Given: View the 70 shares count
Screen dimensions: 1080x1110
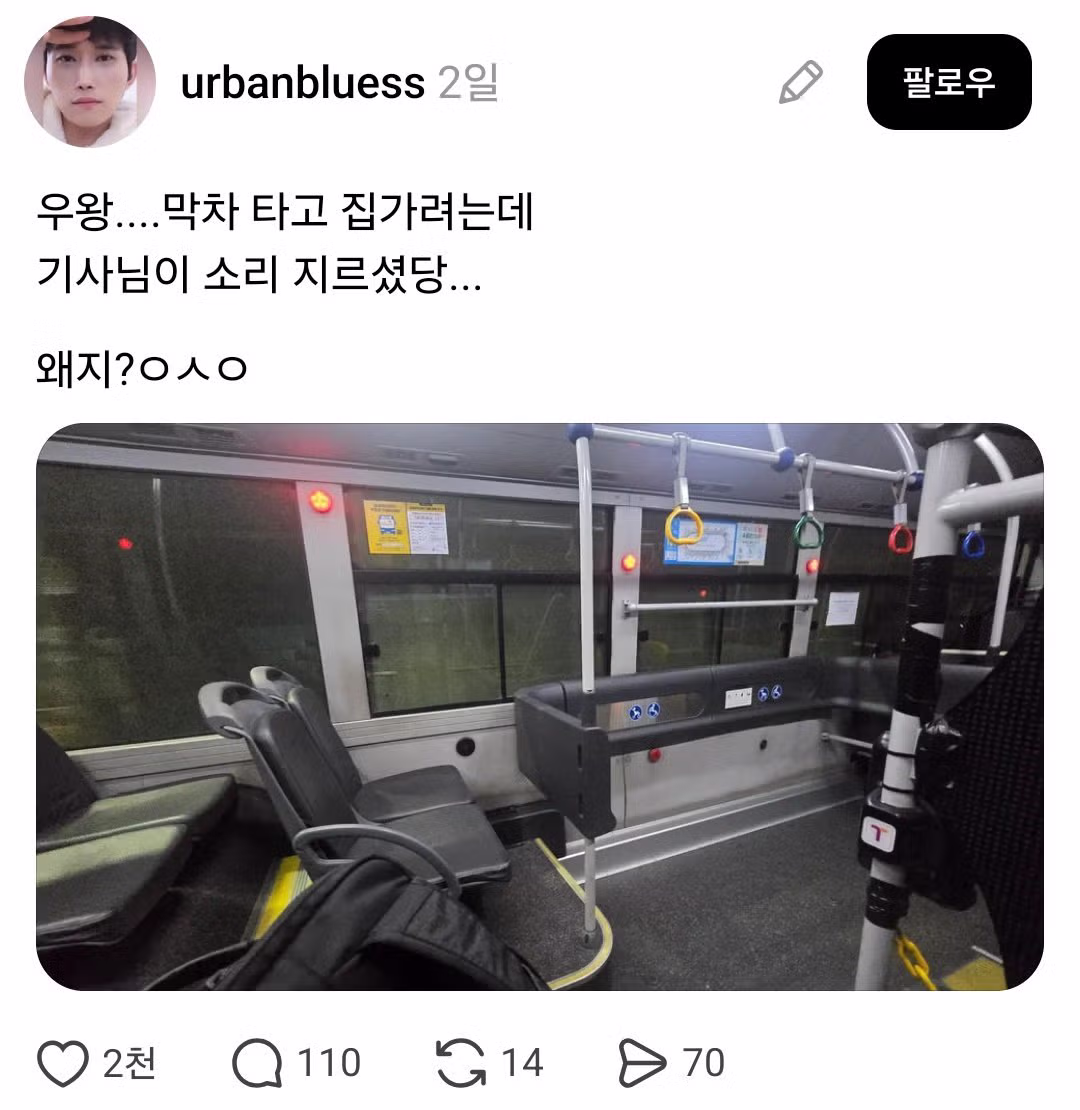Looking at the screenshot, I should coord(703,1063).
